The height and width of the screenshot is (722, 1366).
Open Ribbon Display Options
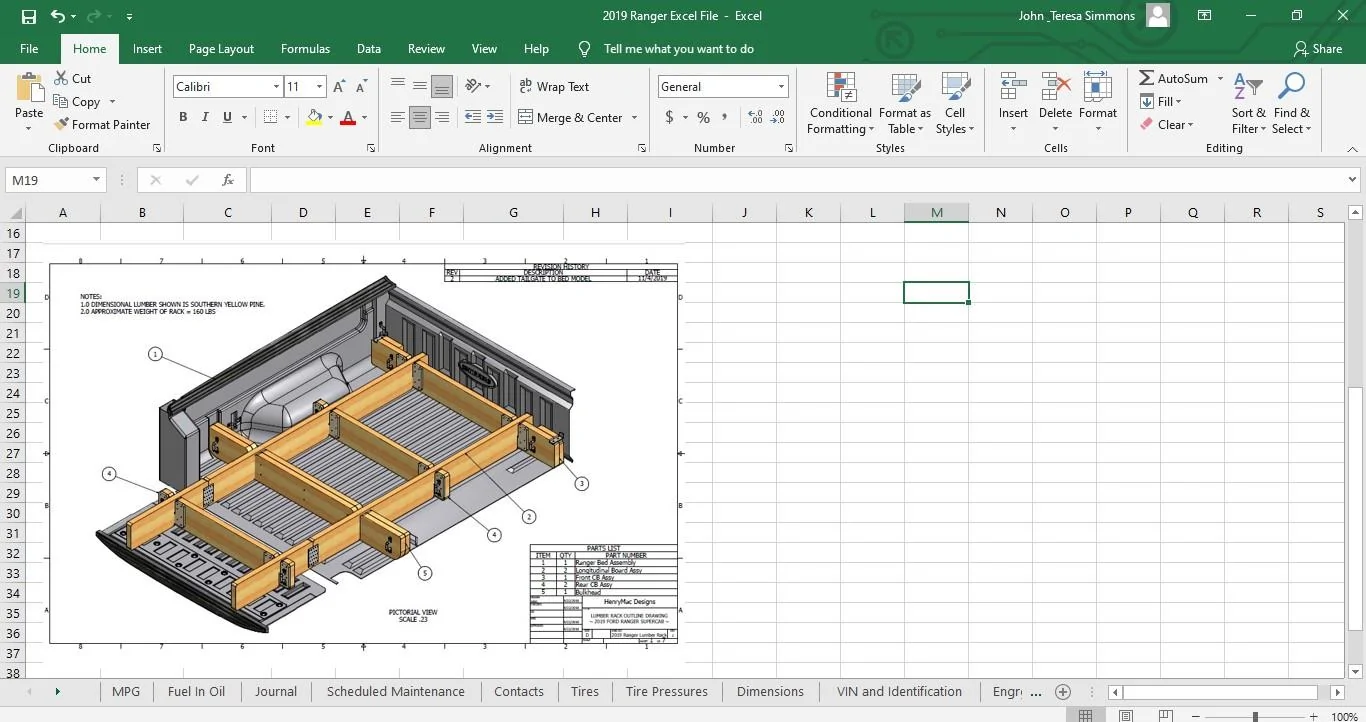(1204, 16)
